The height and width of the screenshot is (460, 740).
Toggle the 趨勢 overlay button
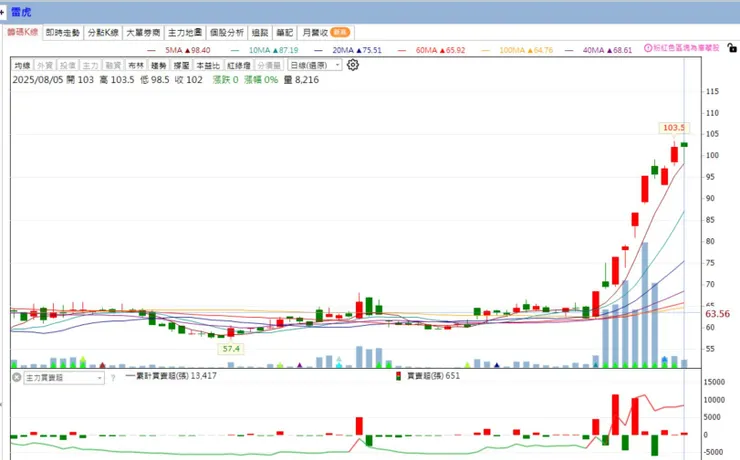159,66
